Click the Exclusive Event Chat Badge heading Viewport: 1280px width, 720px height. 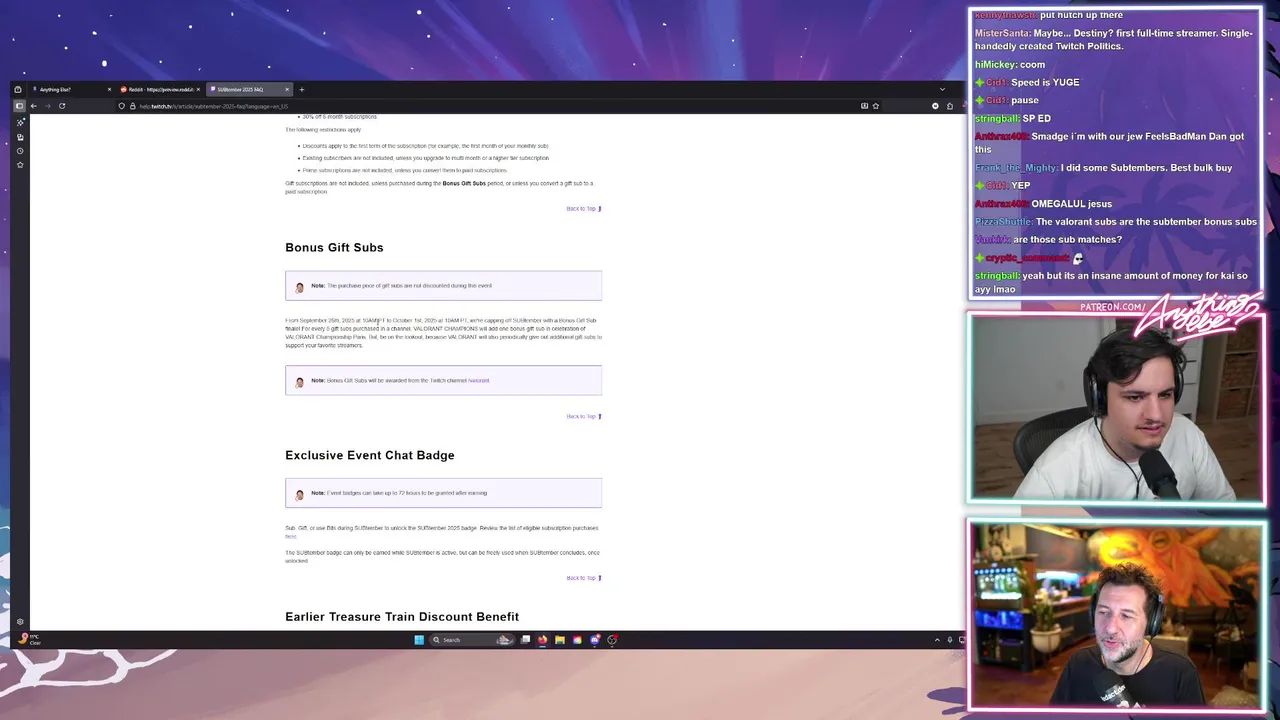[x=369, y=455]
